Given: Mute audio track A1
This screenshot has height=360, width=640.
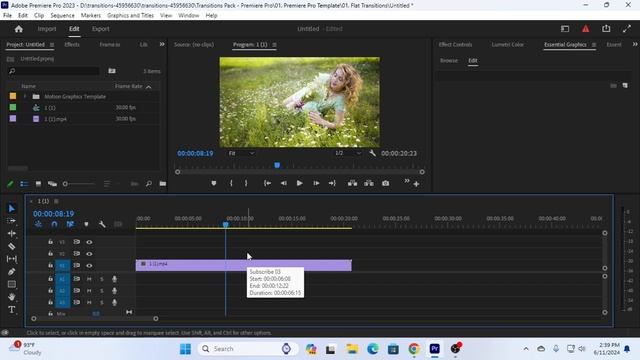Looking at the screenshot, I should tap(89, 279).
